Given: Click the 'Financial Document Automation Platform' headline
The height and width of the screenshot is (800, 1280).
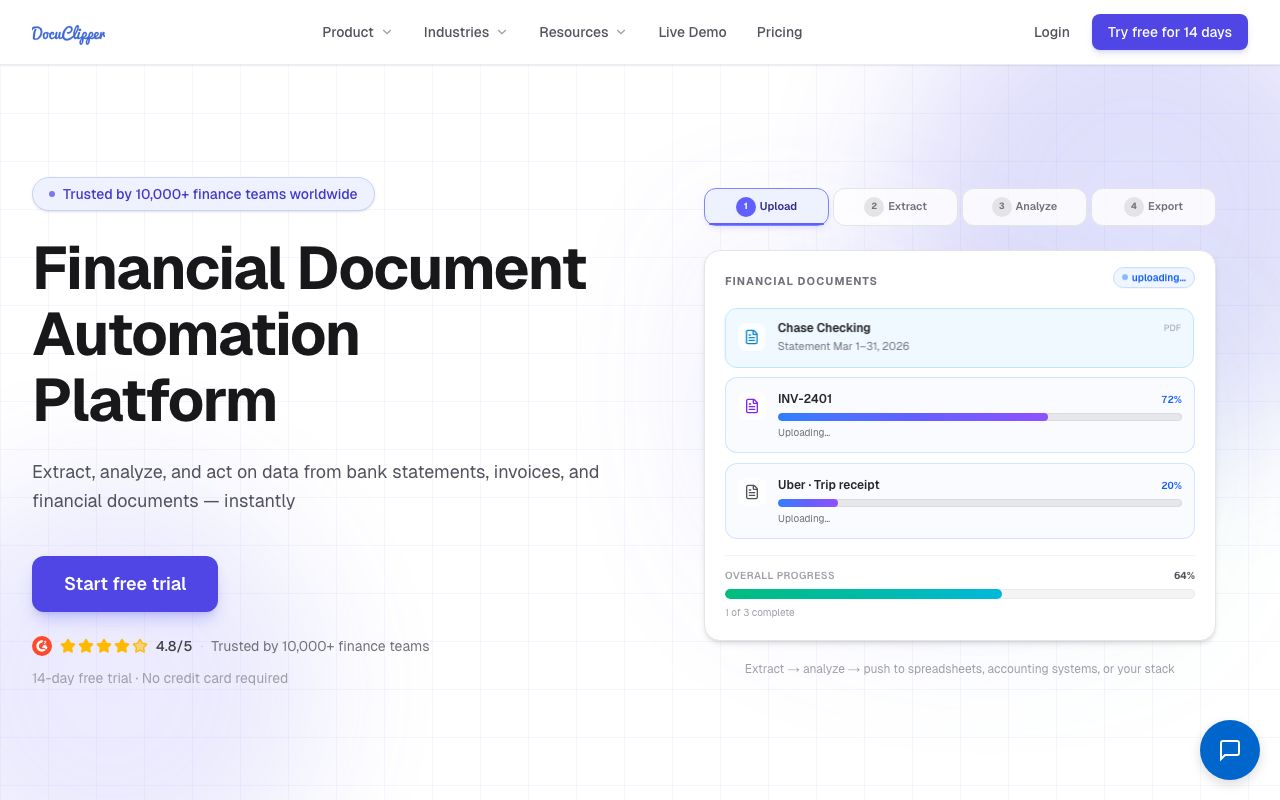Looking at the screenshot, I should (309, 334).
